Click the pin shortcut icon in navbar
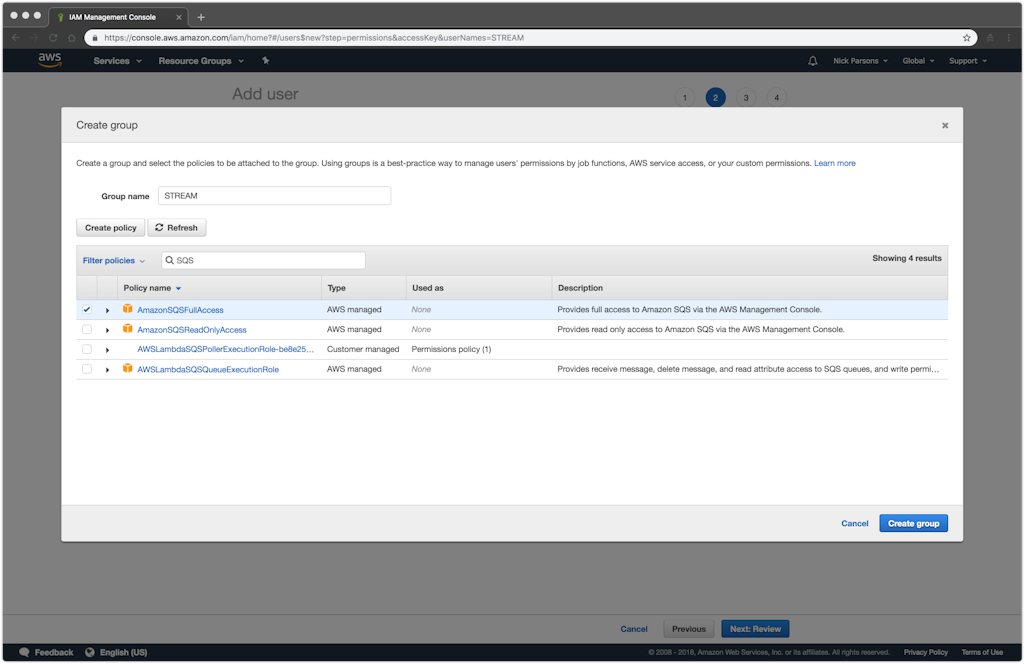The width and height of the screenshot is (1024, 664). pyautogui.click(x=265, y=61)
